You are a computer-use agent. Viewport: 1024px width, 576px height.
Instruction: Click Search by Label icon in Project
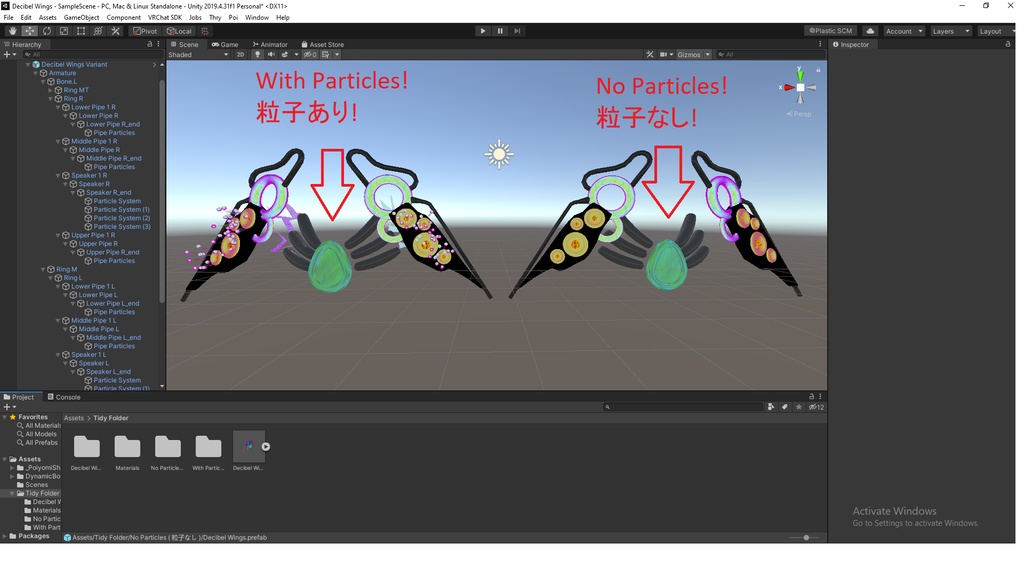(x=784, y=407)
